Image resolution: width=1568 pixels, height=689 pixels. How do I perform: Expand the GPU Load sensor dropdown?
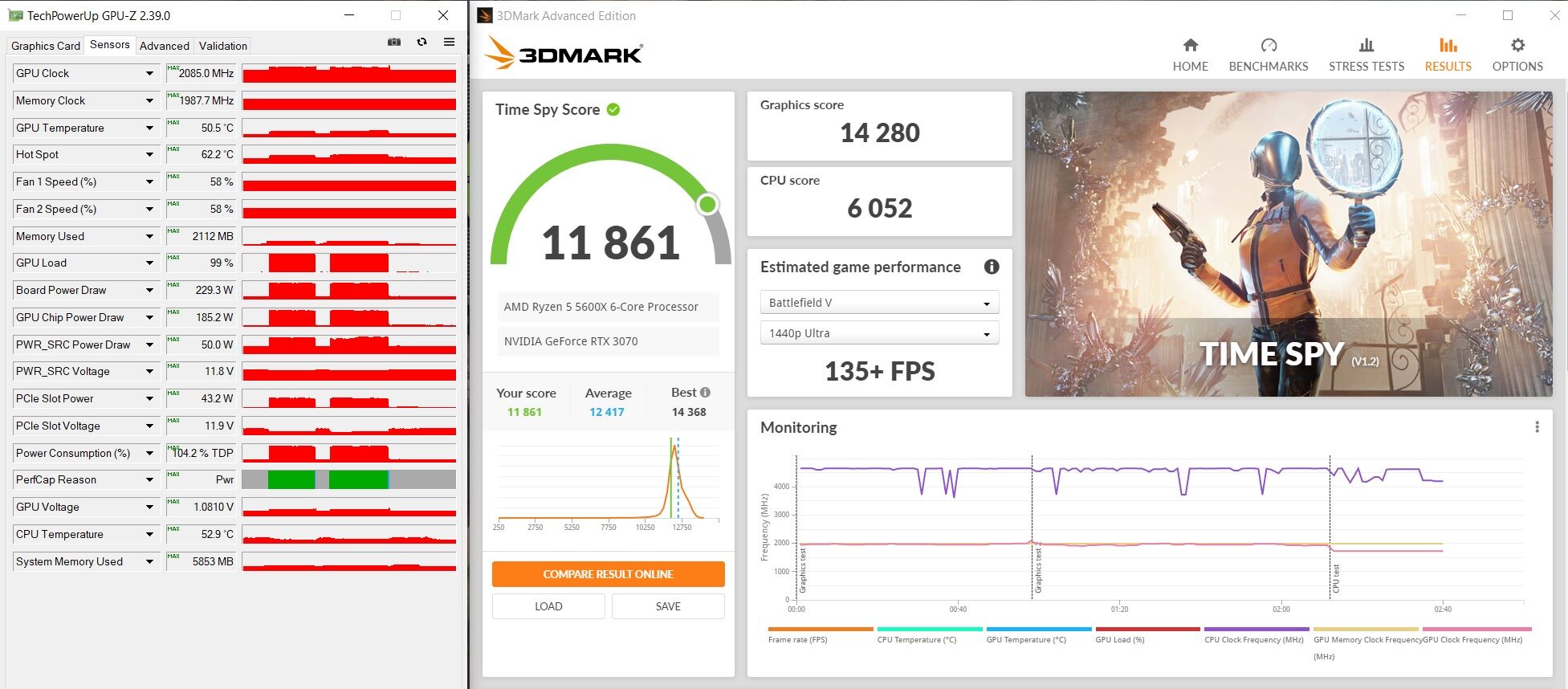coord(149,263)
